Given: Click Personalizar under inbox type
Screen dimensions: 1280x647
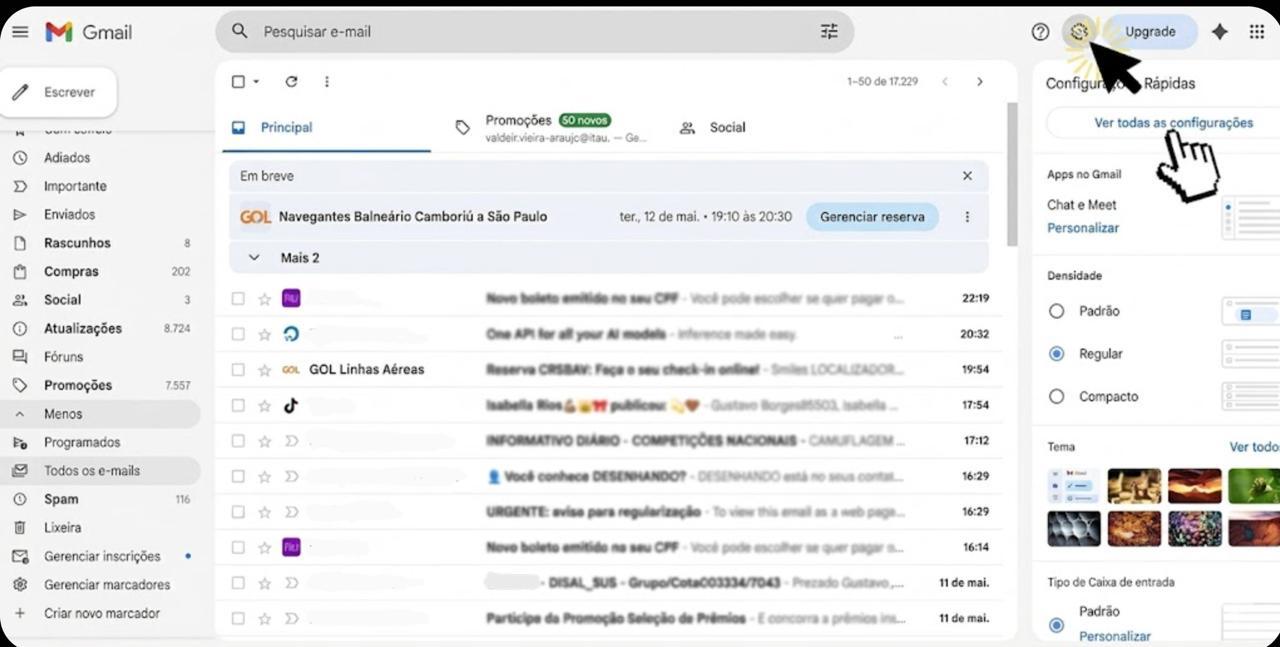Looking at the screenshot, I should pos(1115,636).
